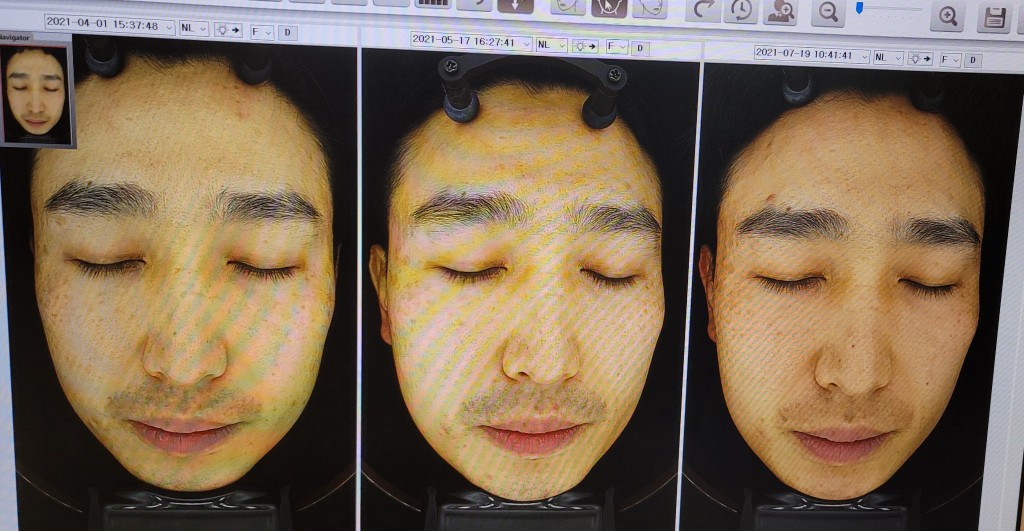Click the redo curved arrow icon
Viewport: 1024px width, 531px height.
coord(703,9)
